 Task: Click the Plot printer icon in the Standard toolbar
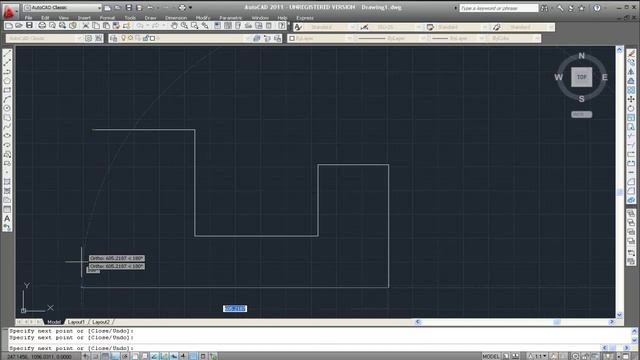click(x=42, y=26)
